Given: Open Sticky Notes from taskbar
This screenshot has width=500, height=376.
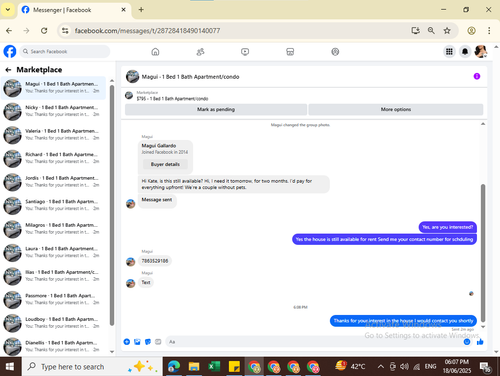Looking at the screenshot, I should coord(234,367).
